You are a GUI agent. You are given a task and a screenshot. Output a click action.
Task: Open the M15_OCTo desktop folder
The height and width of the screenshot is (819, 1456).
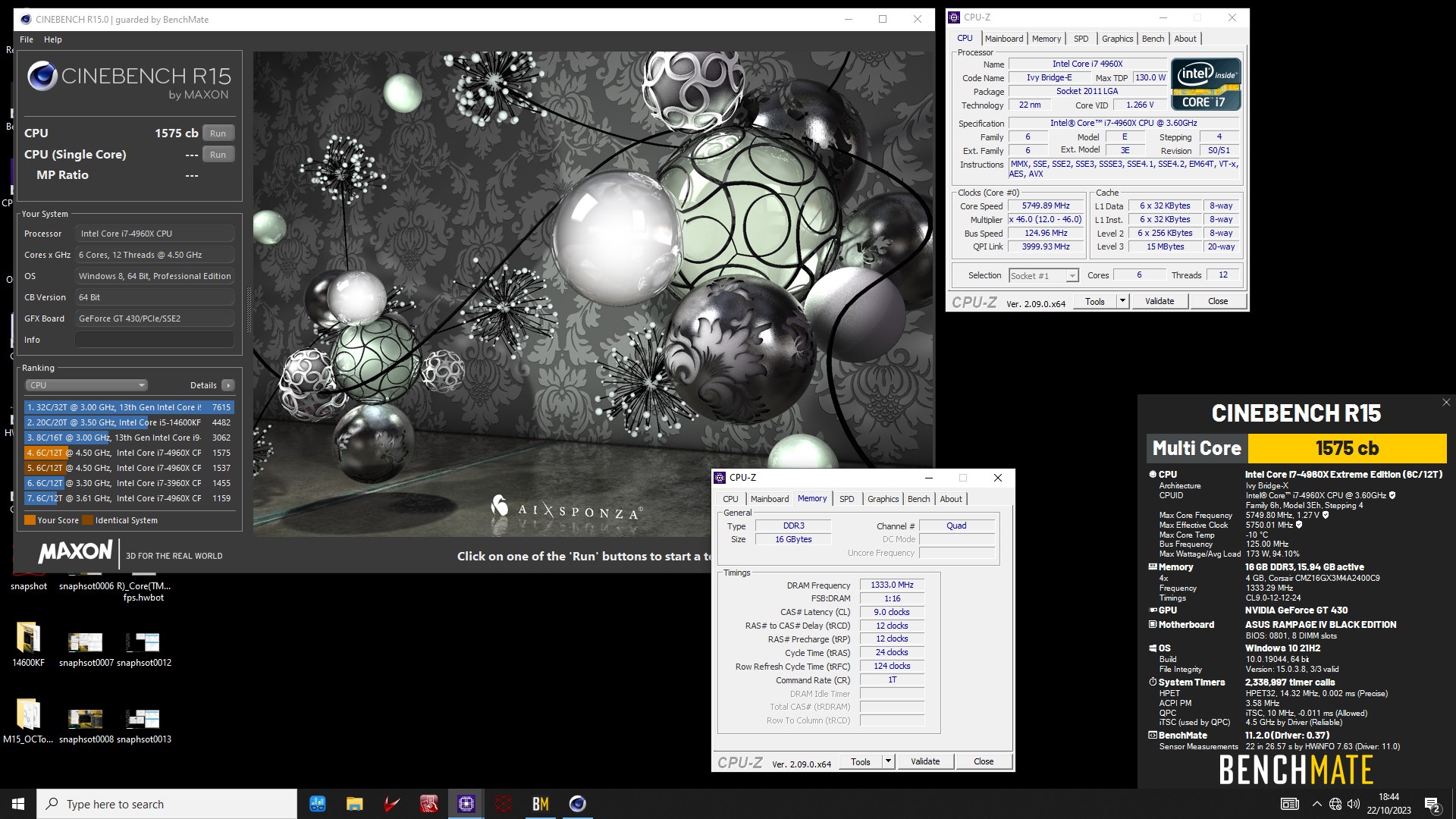point(29,722)
